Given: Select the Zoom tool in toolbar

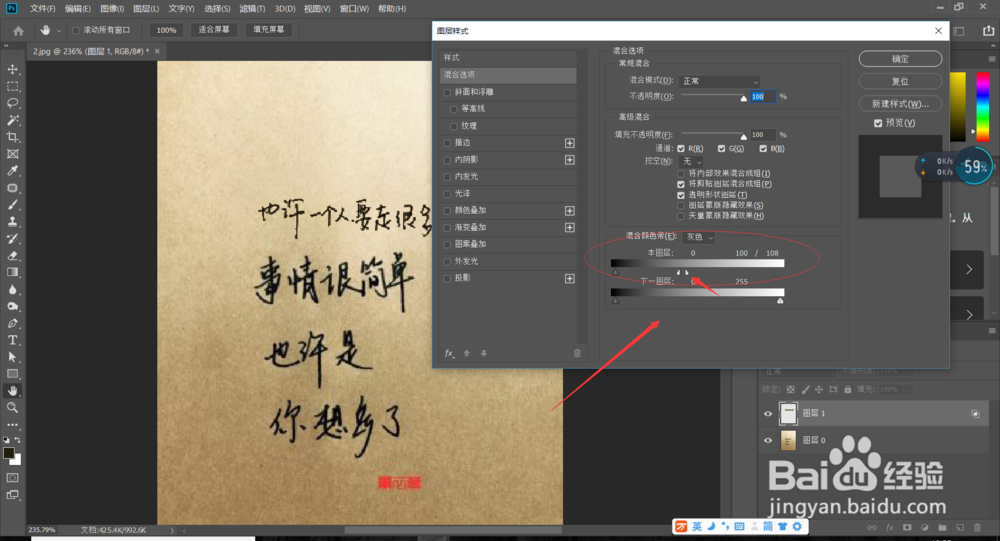Looking at the screenshot, I should click(13, 408).
